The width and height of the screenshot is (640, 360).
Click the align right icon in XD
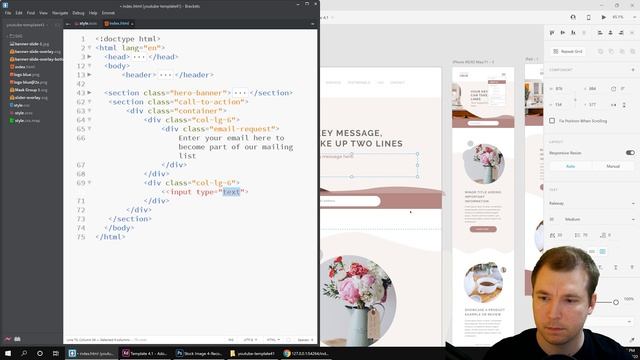click(x=621, y=33)
